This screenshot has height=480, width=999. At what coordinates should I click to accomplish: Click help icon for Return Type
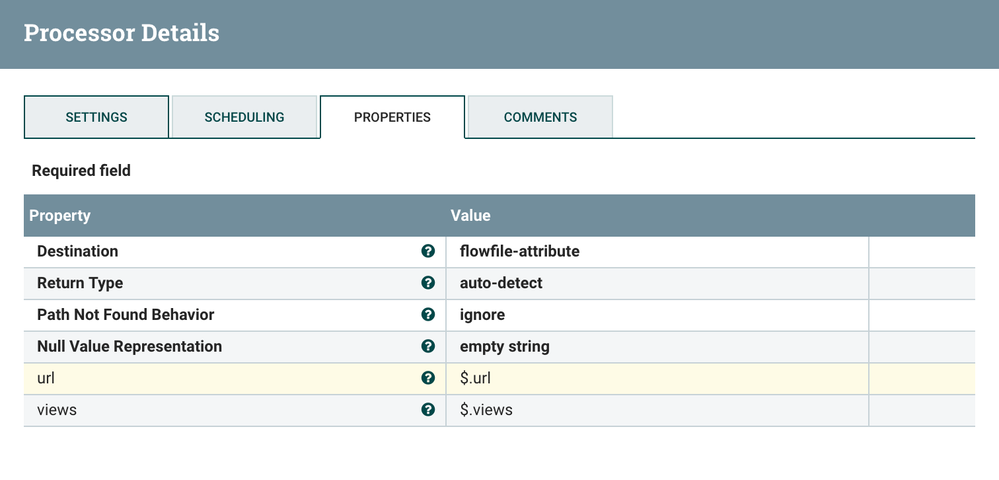pos(428,283)
